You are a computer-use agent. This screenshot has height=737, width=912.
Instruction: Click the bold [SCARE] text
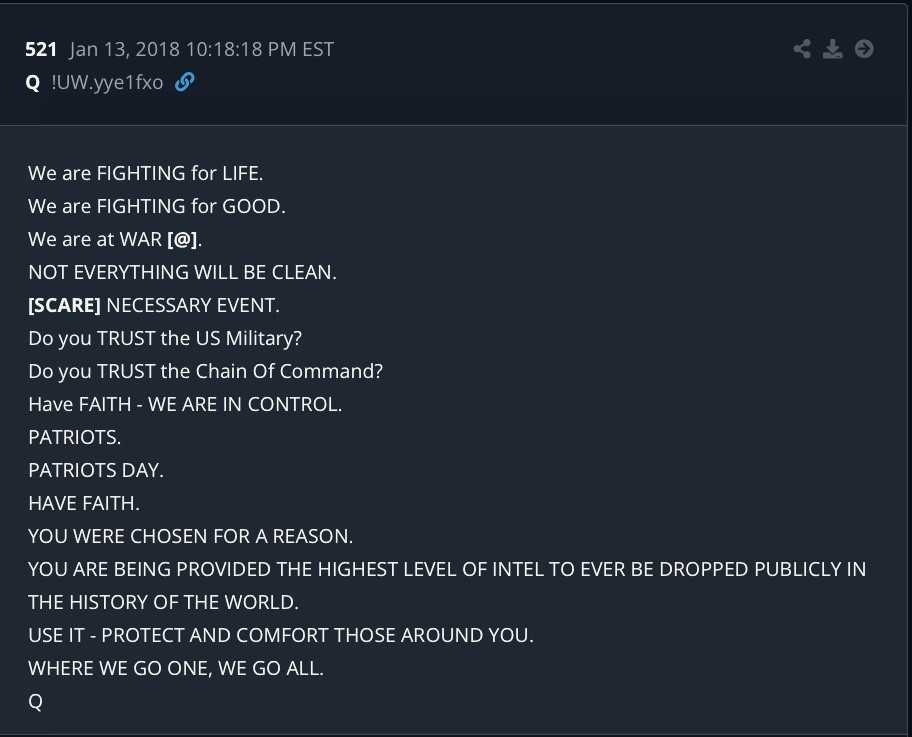pyautogui.click(x=64, y=305)
